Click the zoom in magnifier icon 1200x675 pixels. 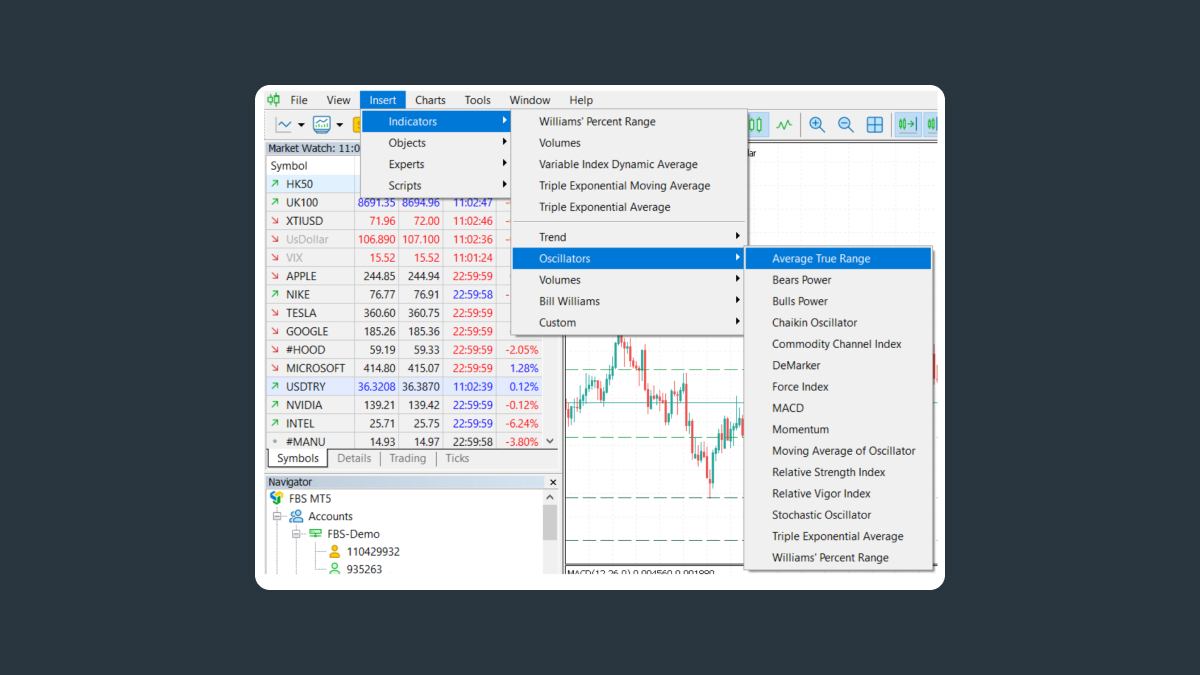(817, 125)
